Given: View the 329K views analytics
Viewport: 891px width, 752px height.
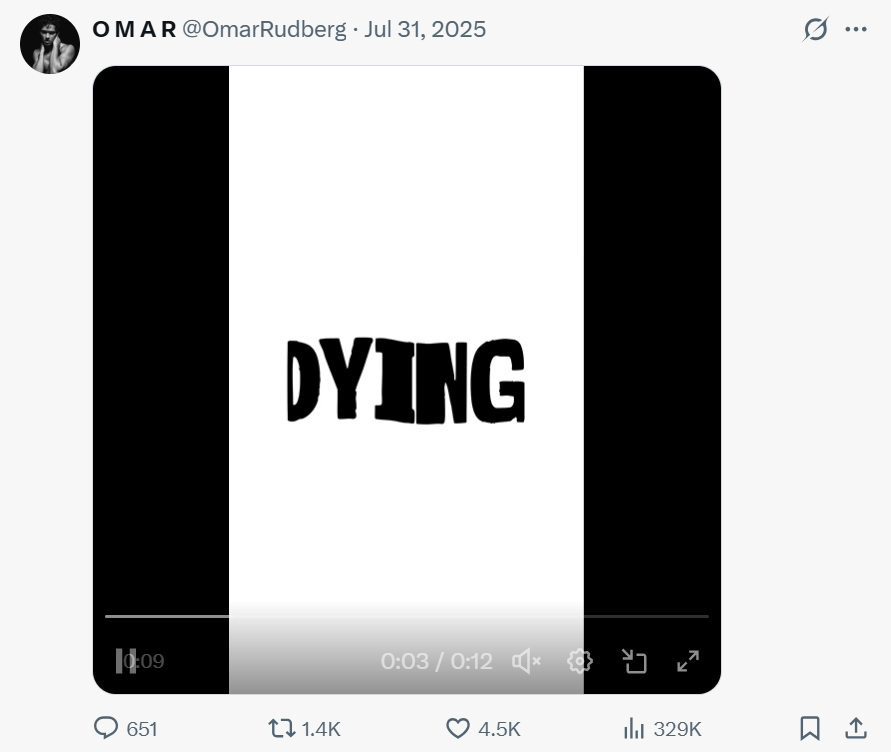Looking at the screenshot, I should [634, 728].
